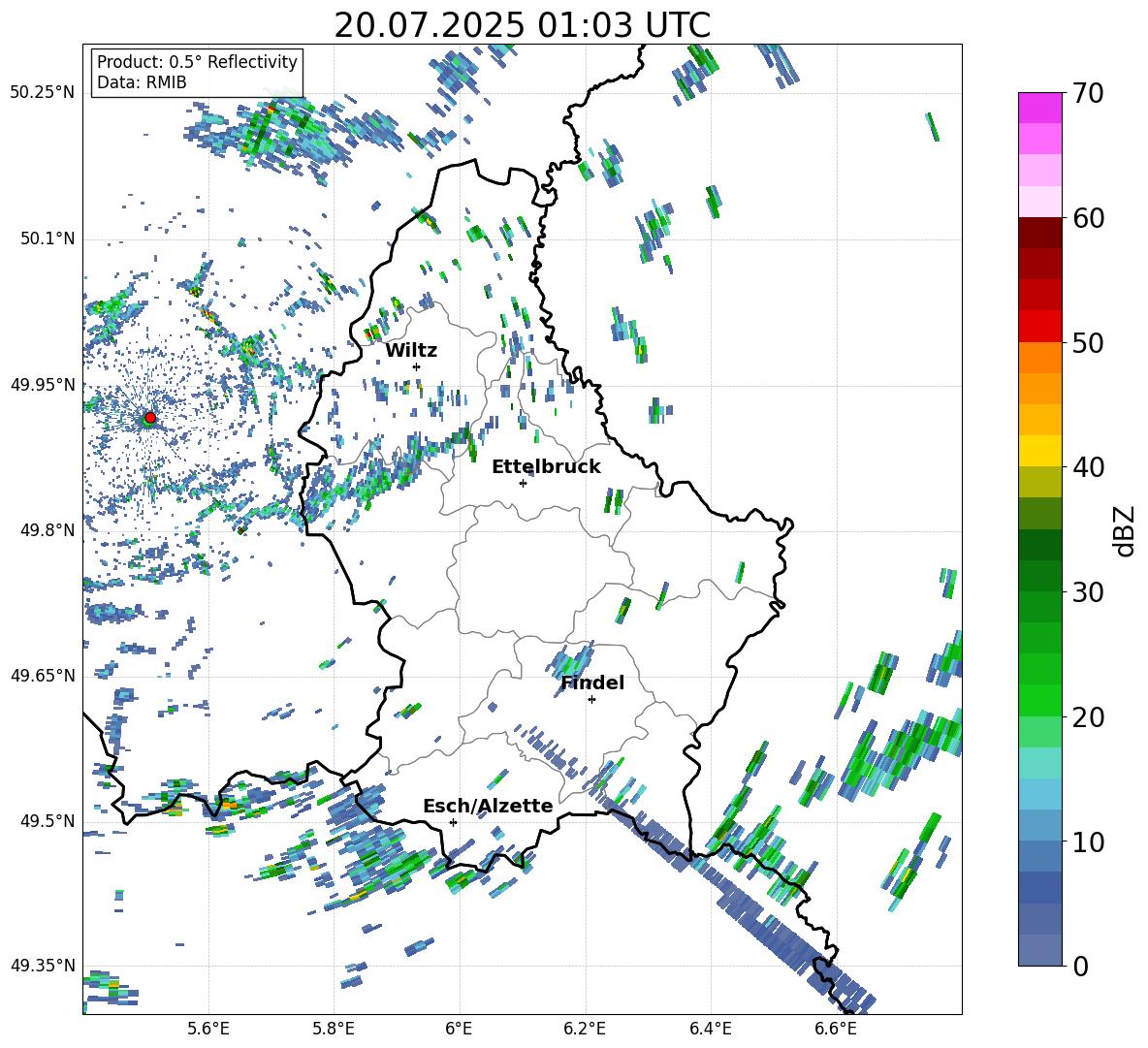Click the colorbar value 40
The height and width of the screenshot is (1048, 1148).
(1088, 467)
